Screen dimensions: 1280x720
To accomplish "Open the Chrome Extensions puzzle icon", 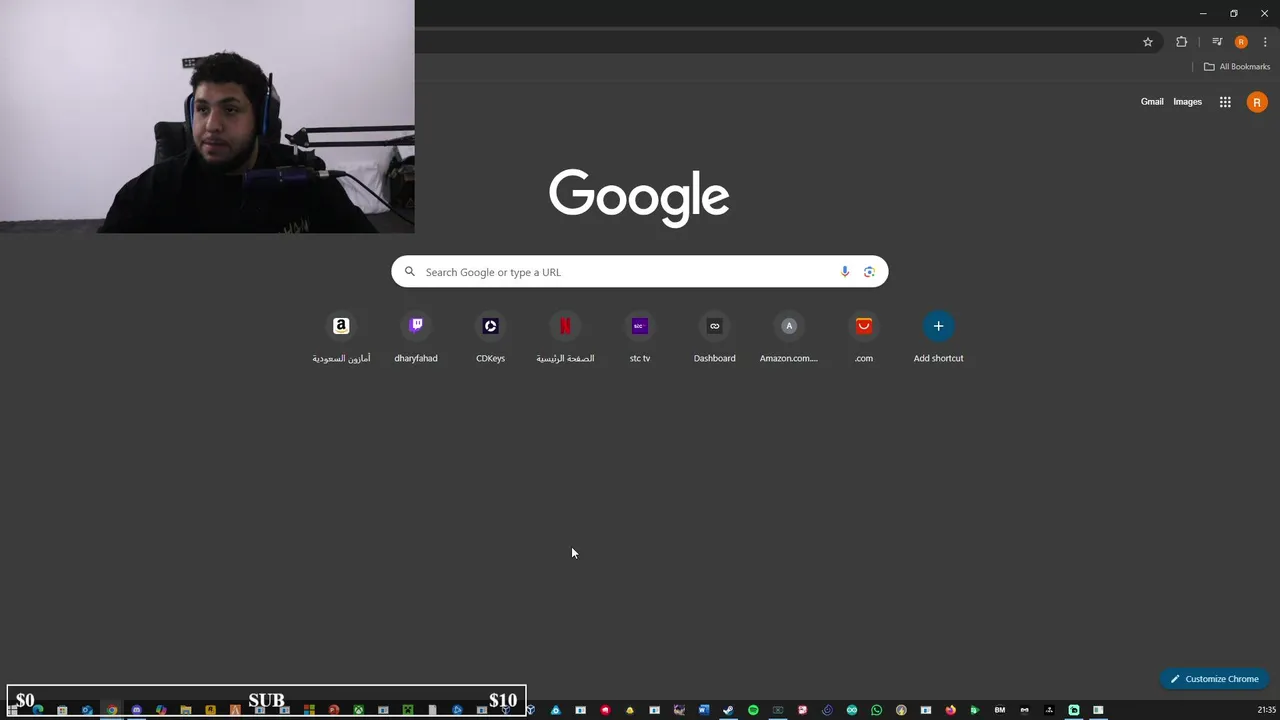I will (x=1182, y=42).
